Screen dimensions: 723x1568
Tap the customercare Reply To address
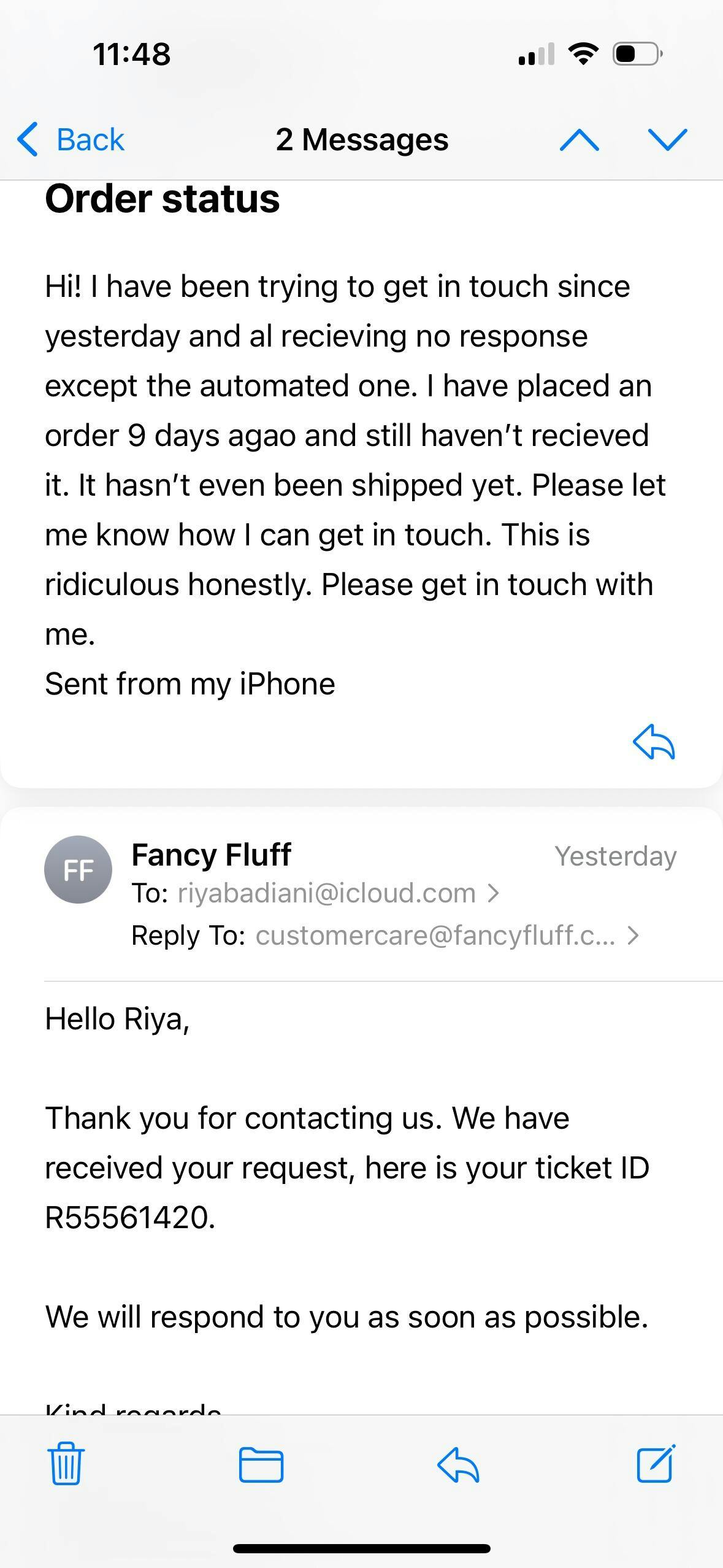click(x=435, y=936)
